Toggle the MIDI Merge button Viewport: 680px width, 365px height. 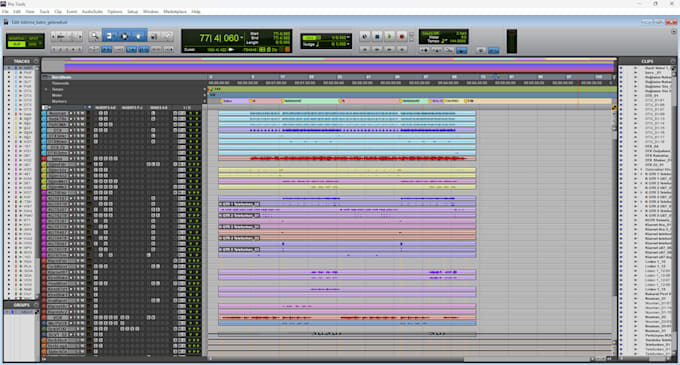point(449,50)
